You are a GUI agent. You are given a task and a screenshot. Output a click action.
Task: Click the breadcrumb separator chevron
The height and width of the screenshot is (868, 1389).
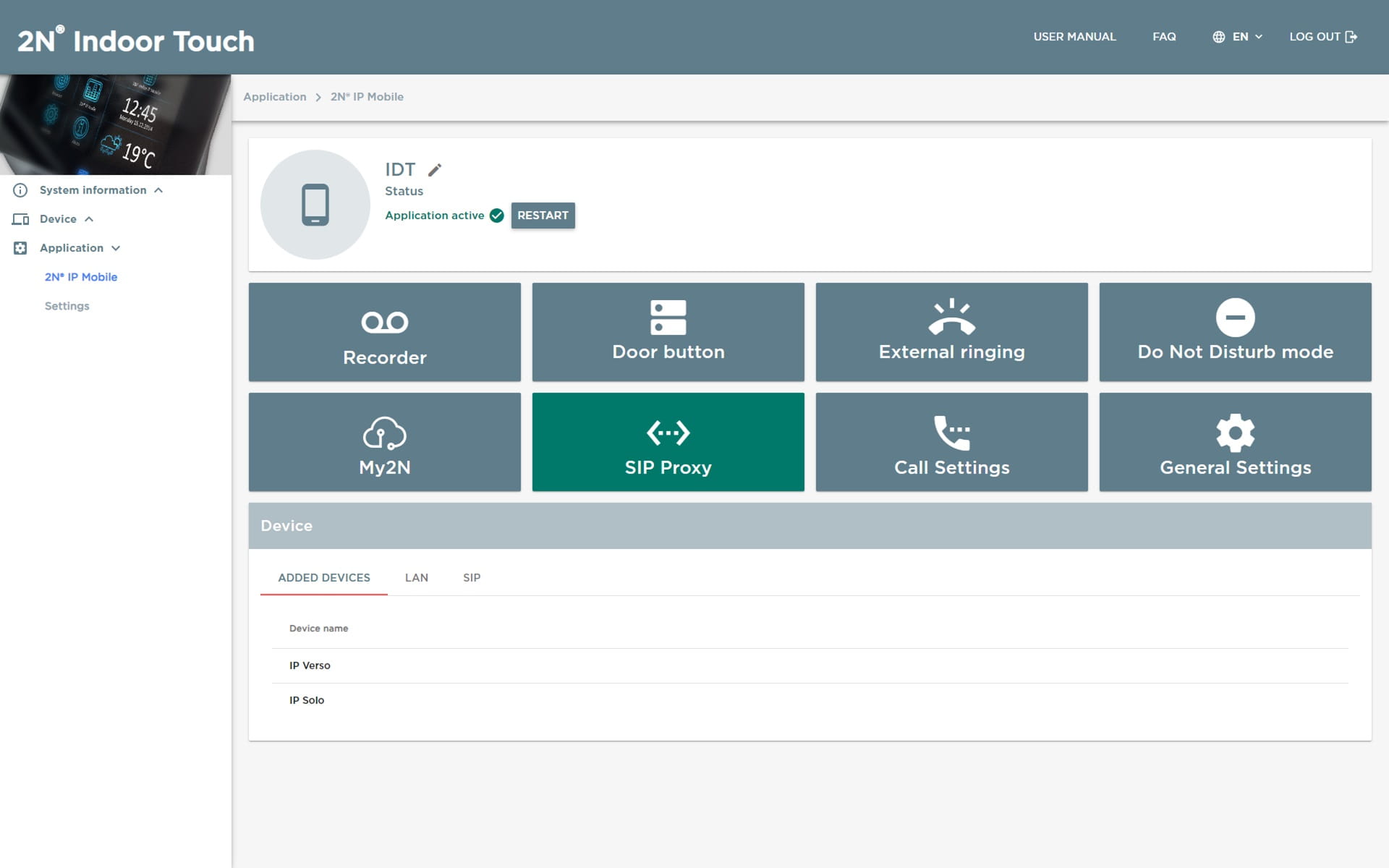click(x=318, y=97)
